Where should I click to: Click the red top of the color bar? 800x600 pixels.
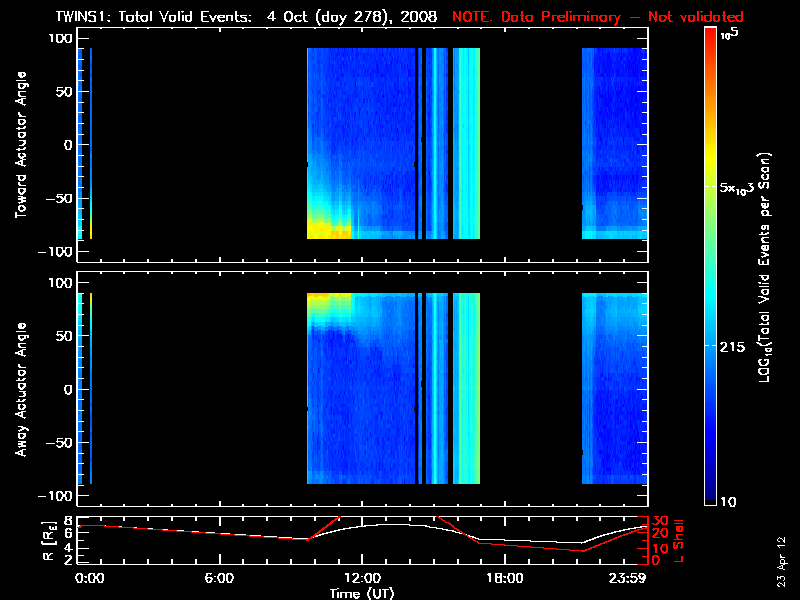tap(711, 37)
